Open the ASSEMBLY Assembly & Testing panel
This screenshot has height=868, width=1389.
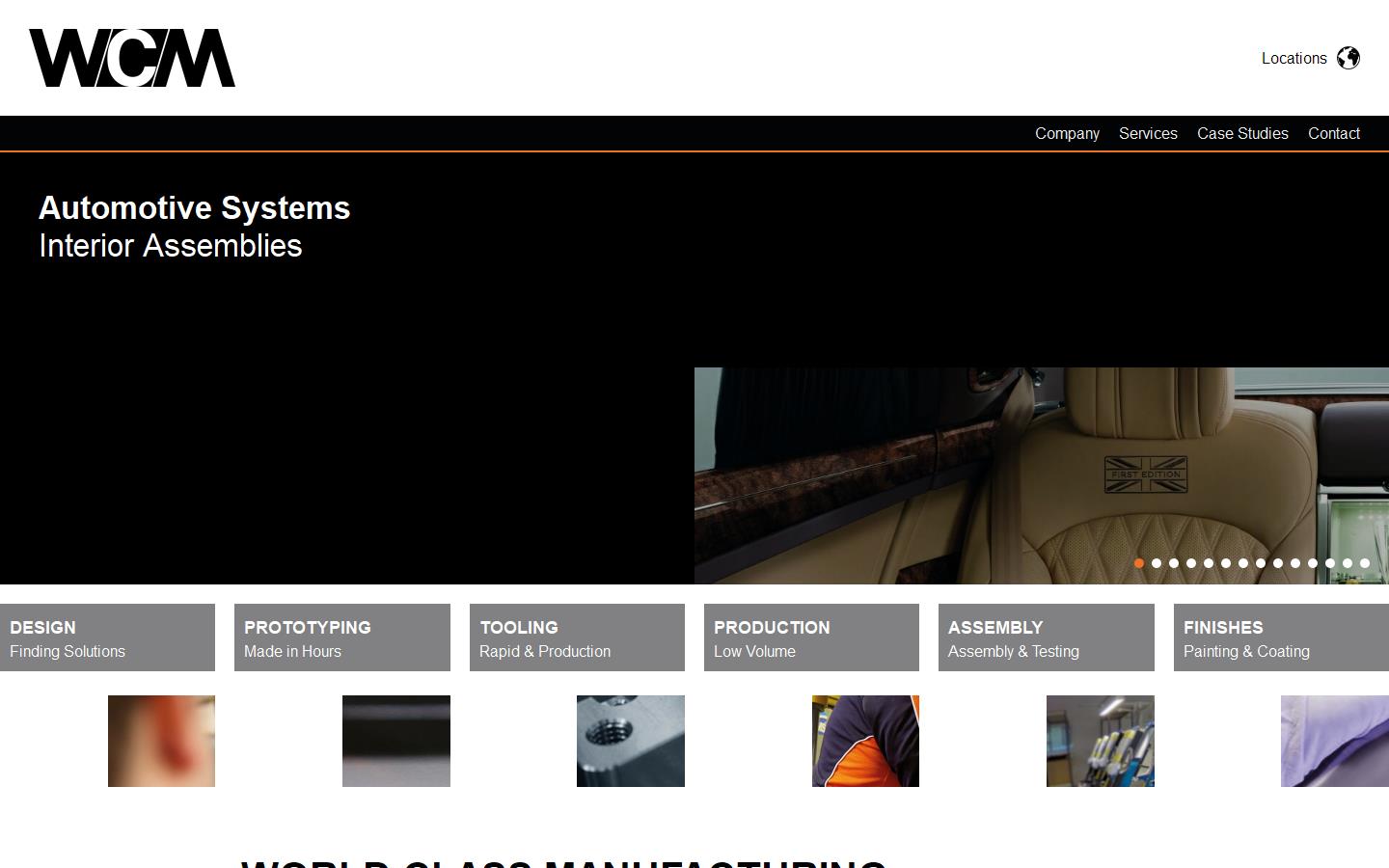[x=1046, y=637]
